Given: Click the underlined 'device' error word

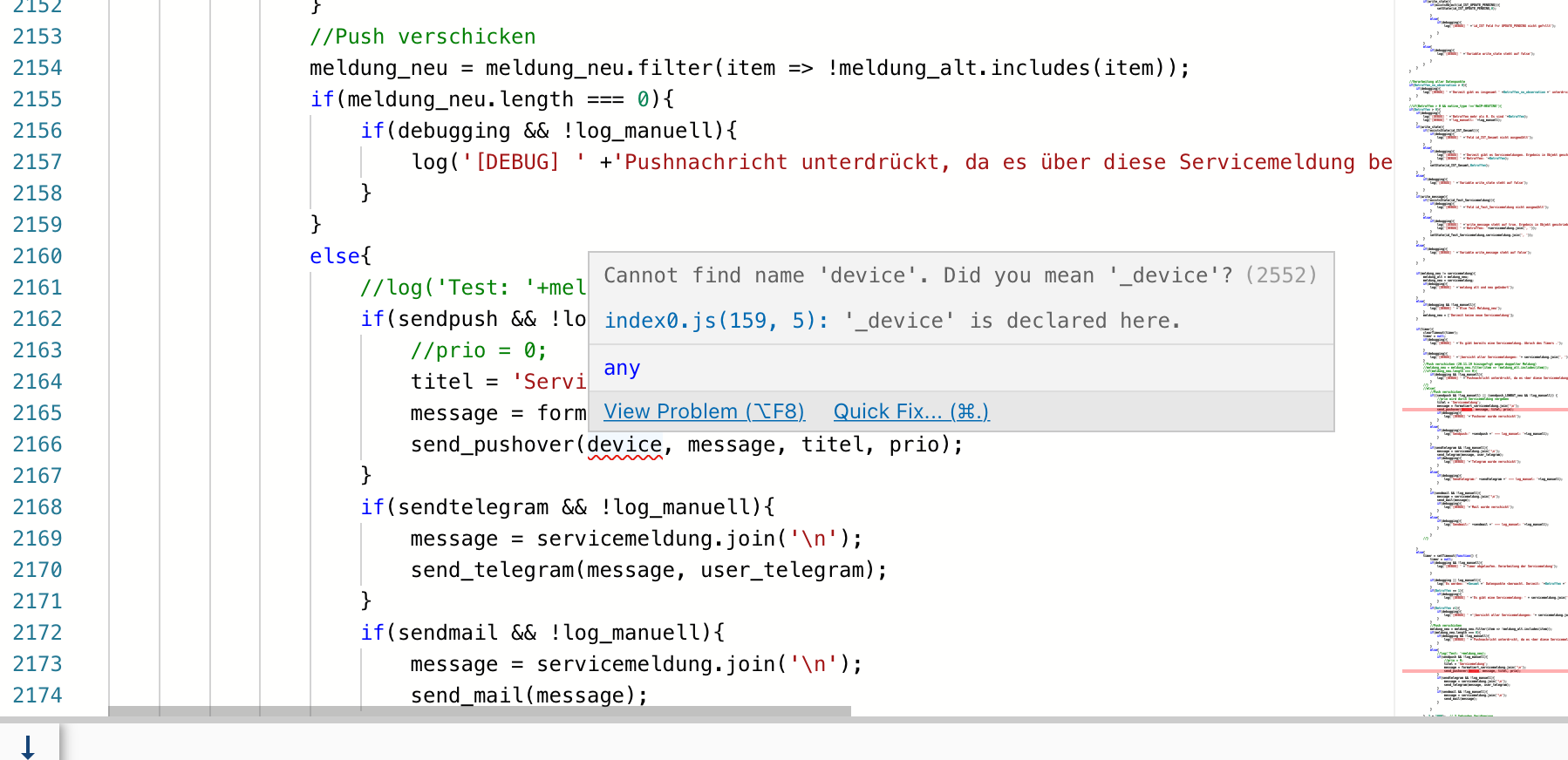Looking at the screenshot, I should [624, 444].
